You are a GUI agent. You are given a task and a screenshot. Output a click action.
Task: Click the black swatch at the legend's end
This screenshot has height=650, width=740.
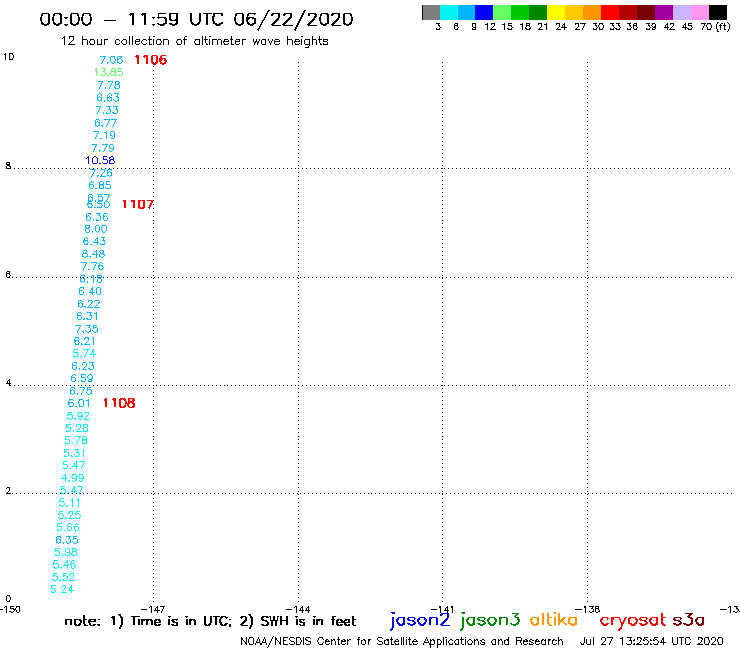pyautogui.click(x=717, y=12)
